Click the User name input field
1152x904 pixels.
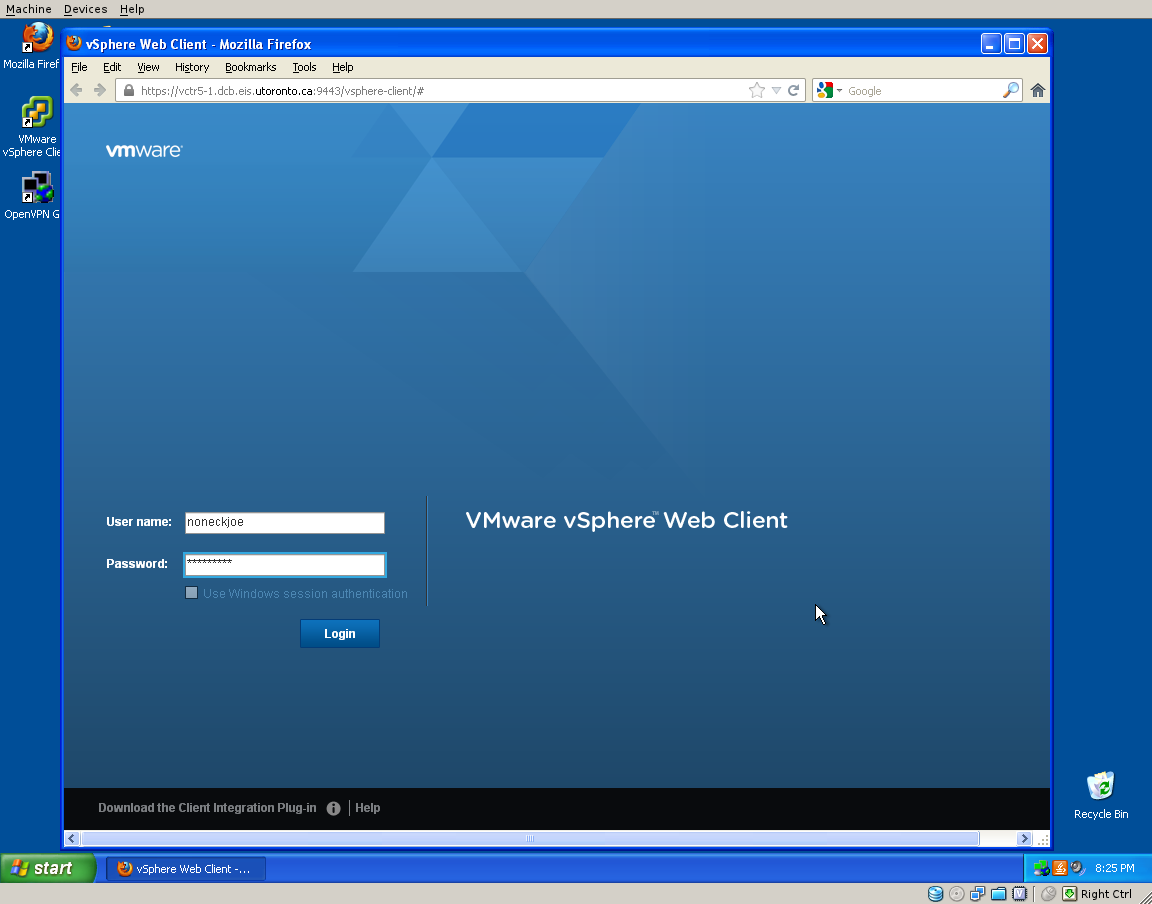(x=284, y=523)
